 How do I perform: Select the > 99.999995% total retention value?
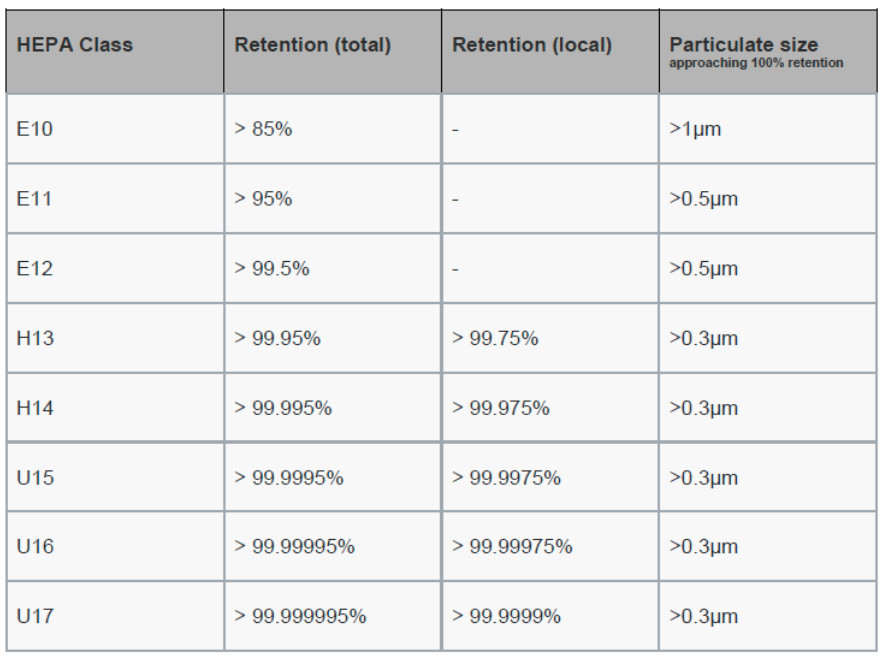(300, 617)
